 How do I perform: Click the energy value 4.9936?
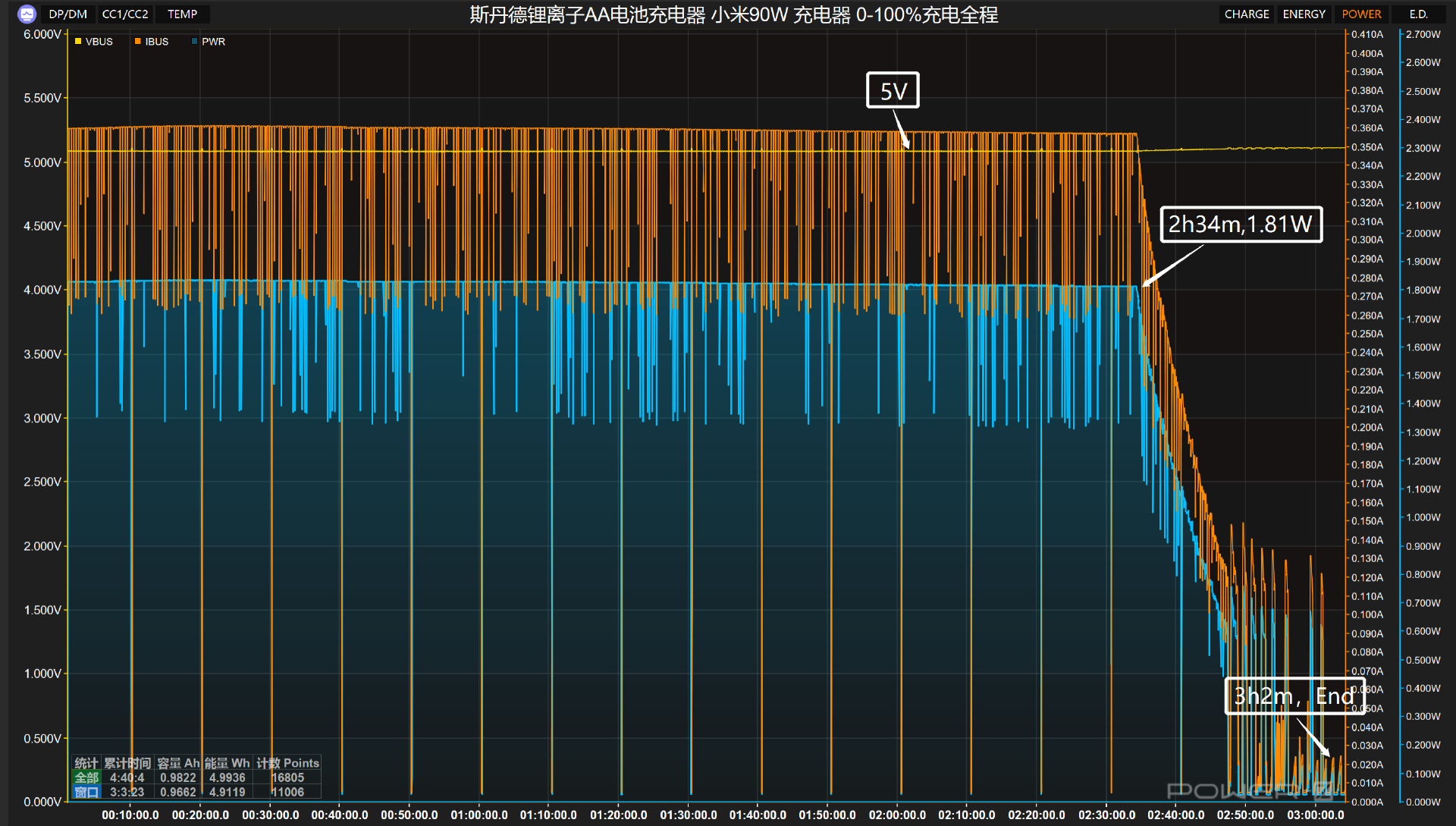(227, 777)
